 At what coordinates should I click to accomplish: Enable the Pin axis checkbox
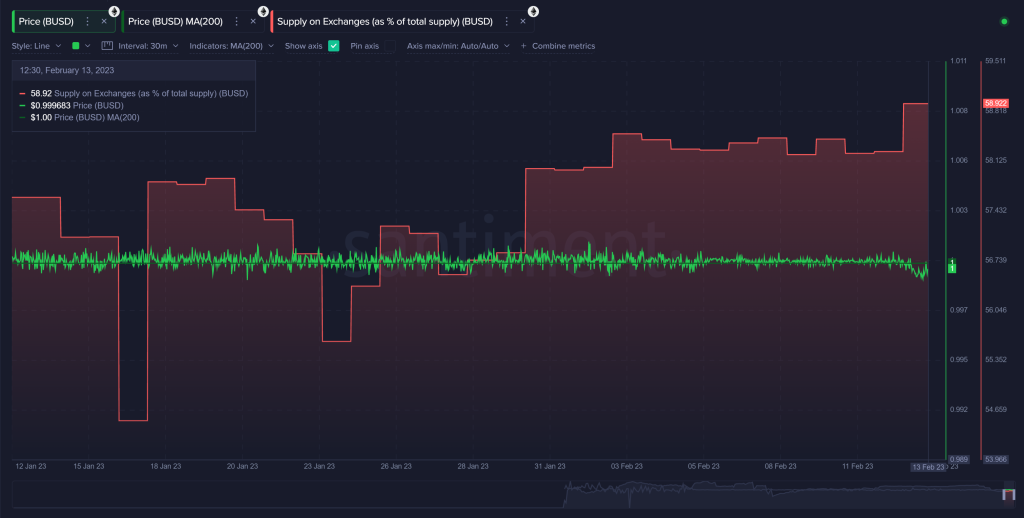(x=390, y=46)
